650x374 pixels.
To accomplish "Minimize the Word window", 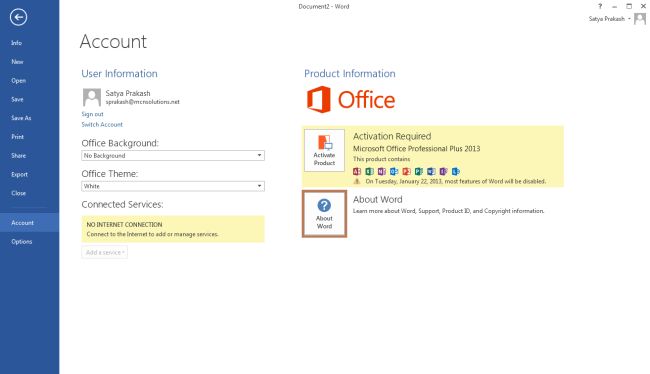I will coord(614,6).
